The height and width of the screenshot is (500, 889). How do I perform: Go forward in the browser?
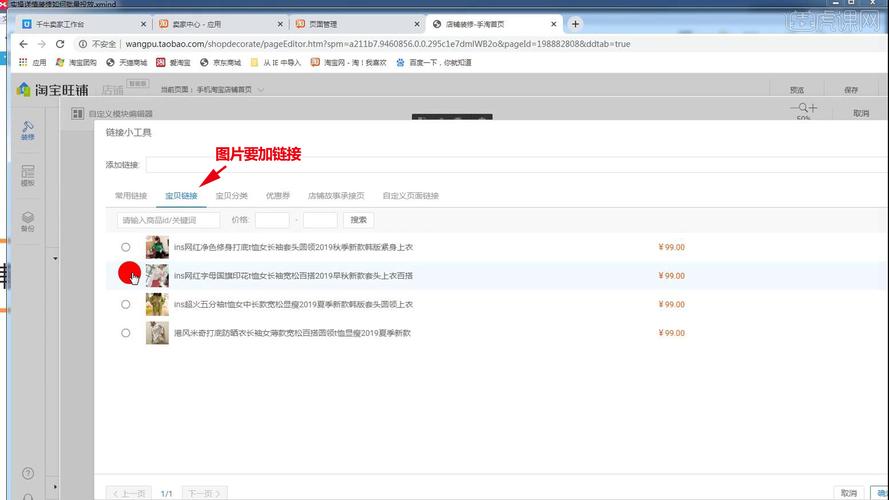tap(41, 44)
